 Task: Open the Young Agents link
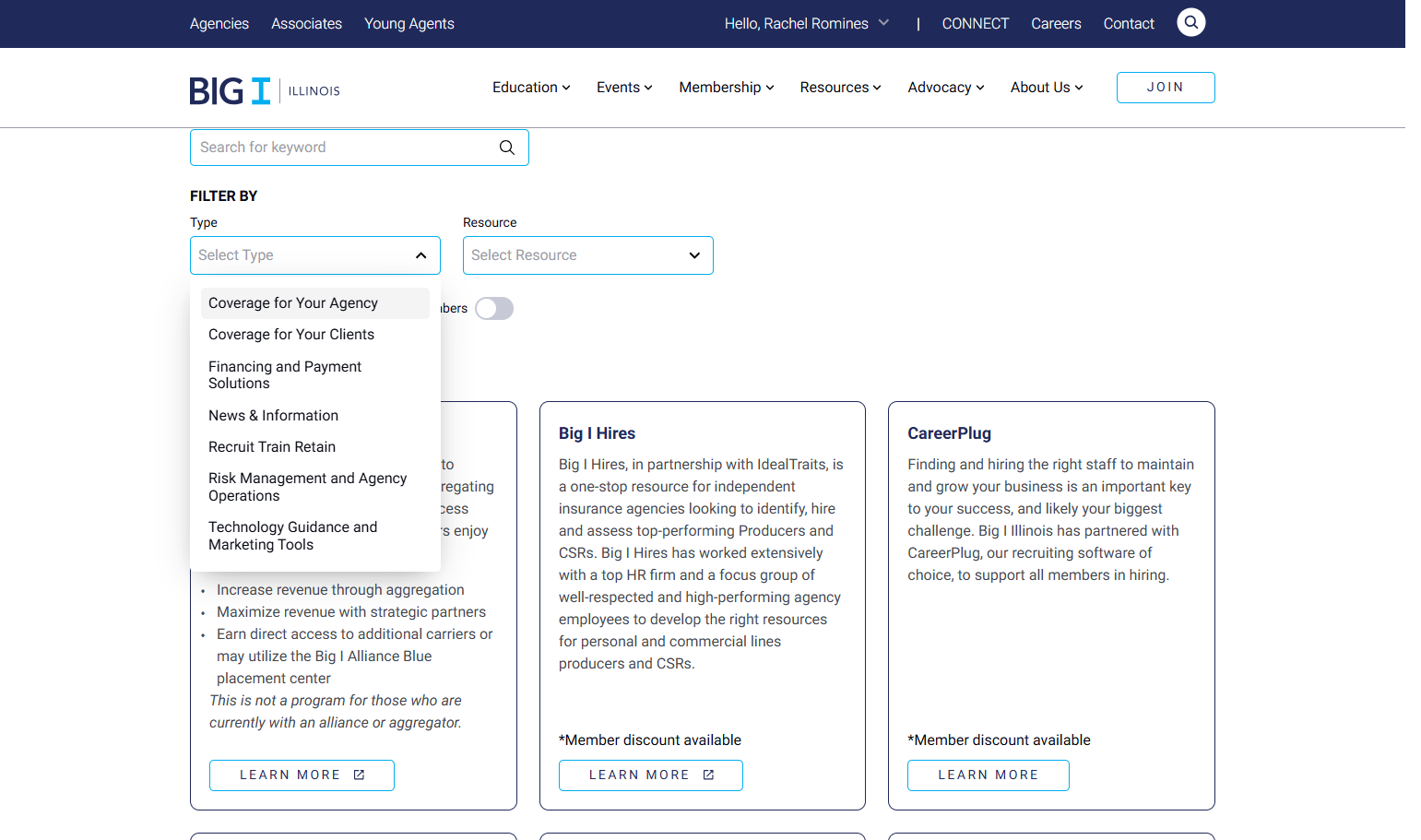point(409,24)
